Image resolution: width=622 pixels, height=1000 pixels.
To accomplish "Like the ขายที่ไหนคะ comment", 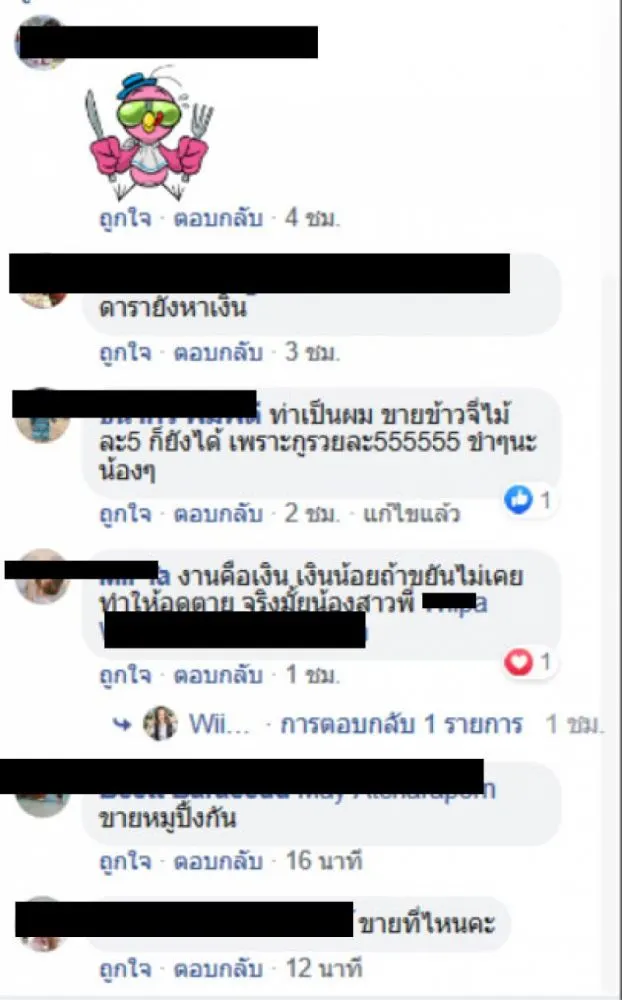I will (x=126, y=969).
